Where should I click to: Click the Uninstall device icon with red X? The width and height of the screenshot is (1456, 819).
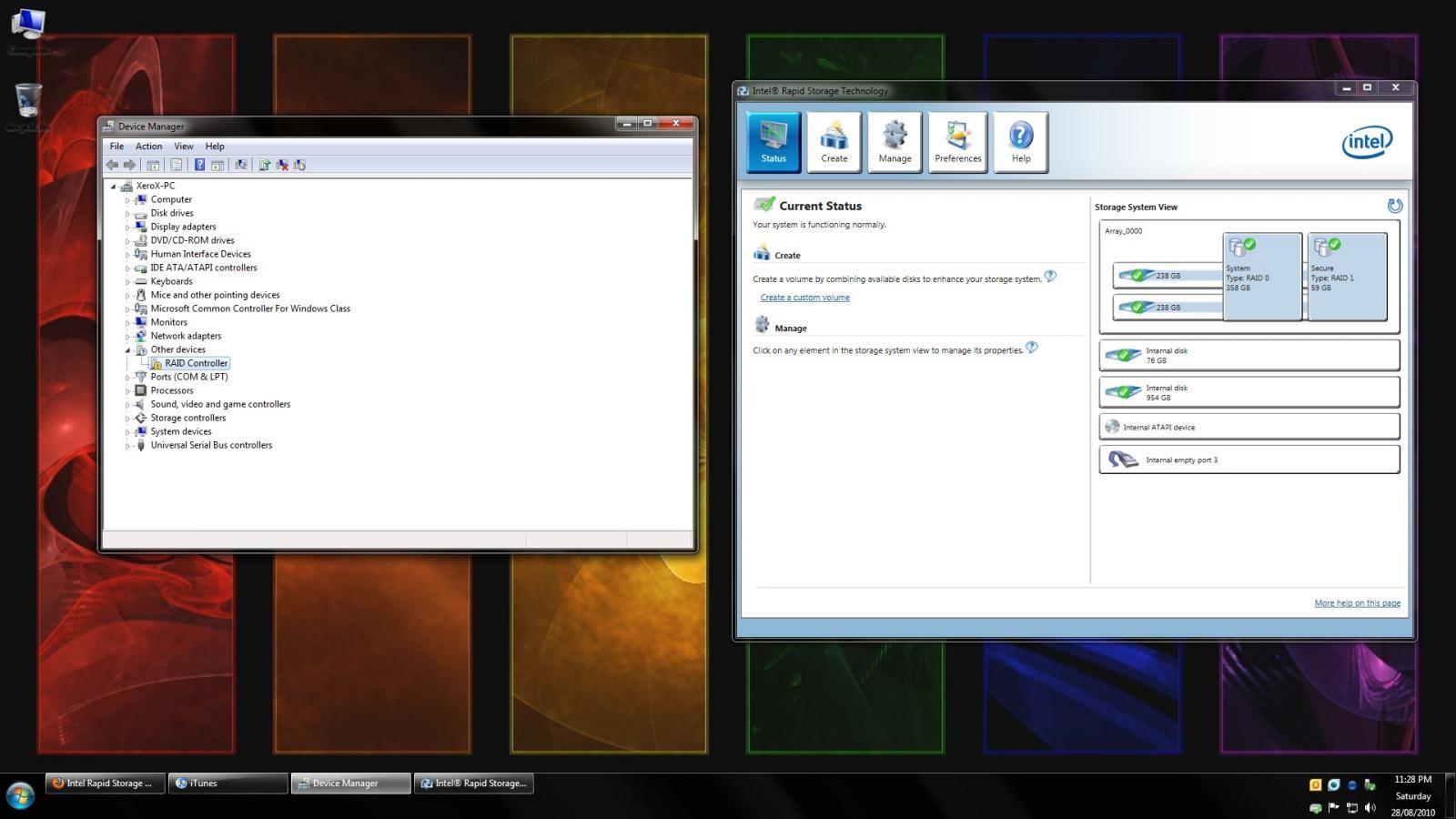point(282,165)
